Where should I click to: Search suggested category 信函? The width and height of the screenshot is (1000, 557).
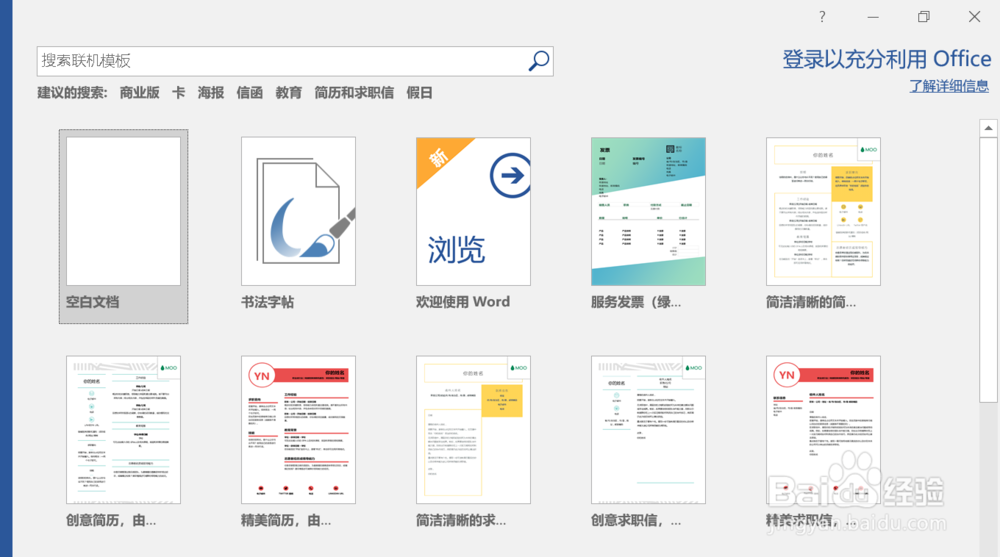coord(249,93)
